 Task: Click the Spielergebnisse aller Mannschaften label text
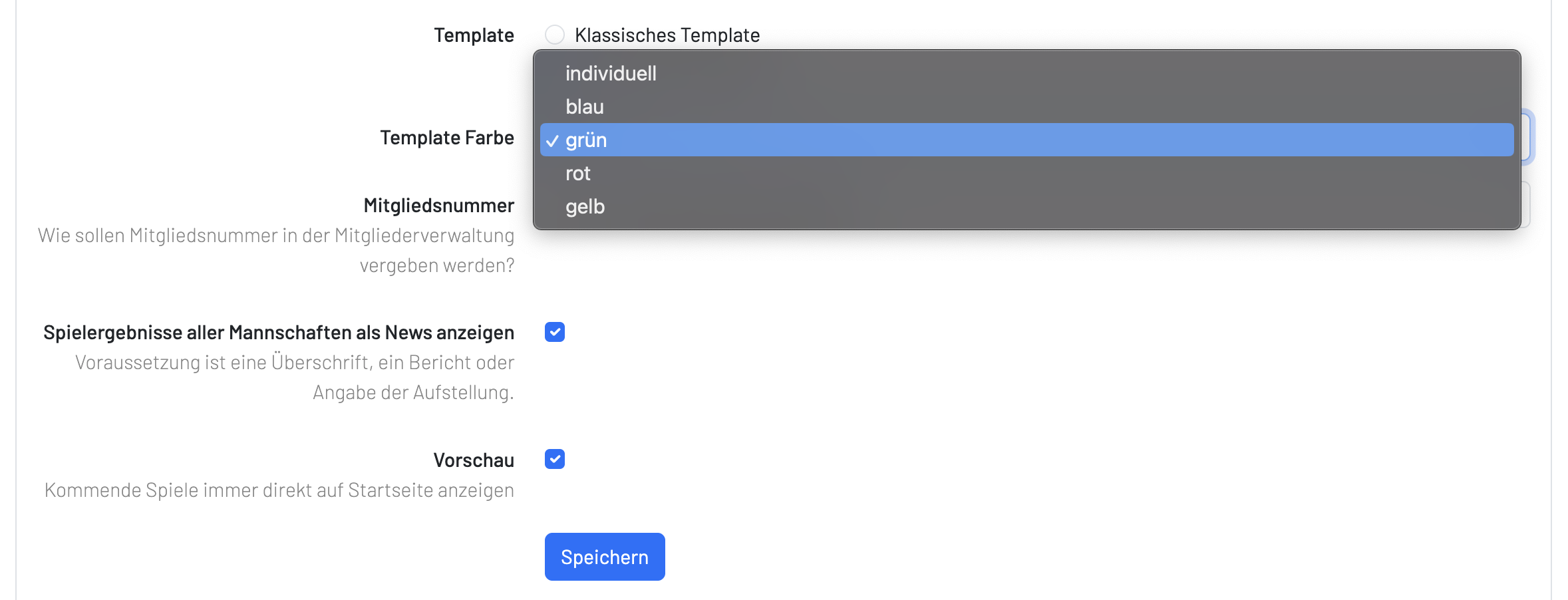coord(278,333)
